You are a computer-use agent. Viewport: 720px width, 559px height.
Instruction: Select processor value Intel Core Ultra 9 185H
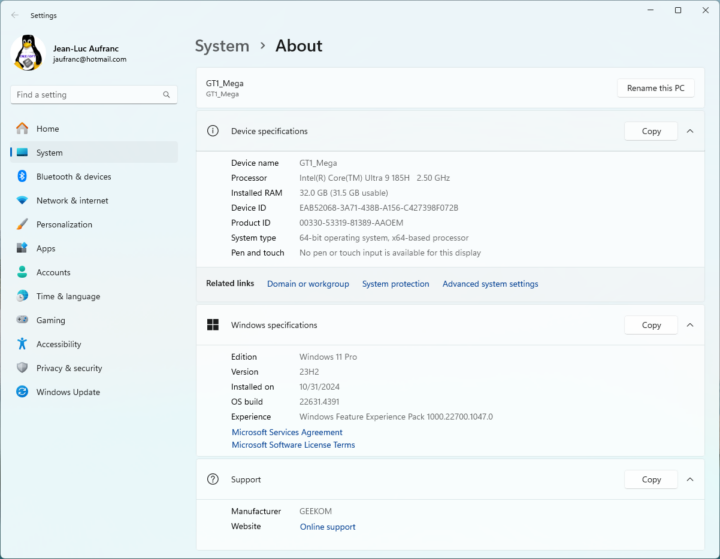(374, 178)
